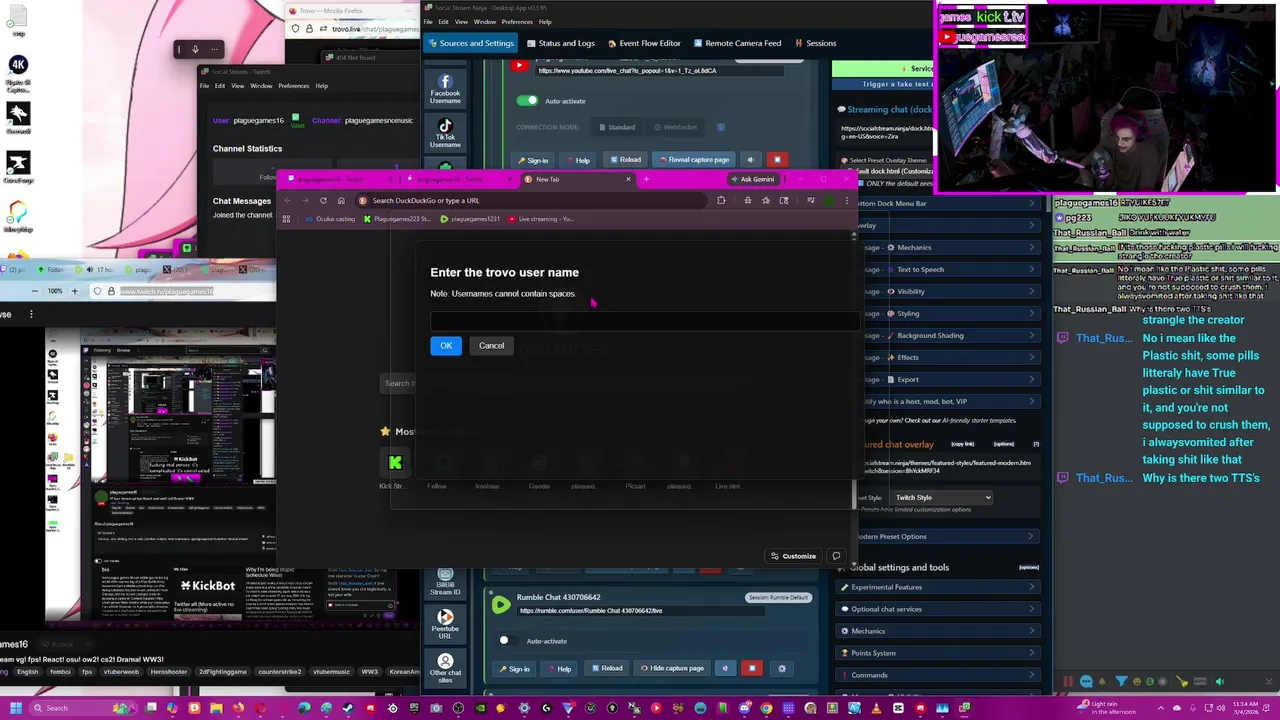Open preset style Twitch Style dropdown
Viewport: 1280px width, 720px height.
pyautogui.click(x=941, y=497)
